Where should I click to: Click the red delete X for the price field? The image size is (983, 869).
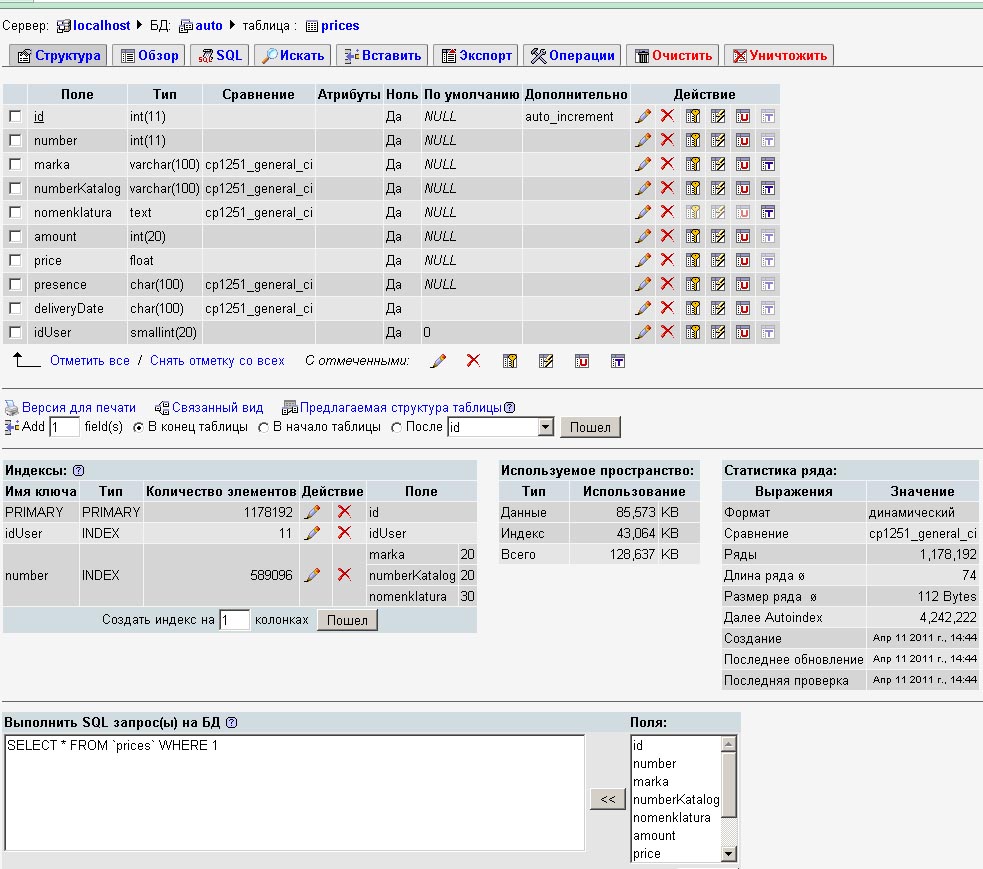pos(667,260)
